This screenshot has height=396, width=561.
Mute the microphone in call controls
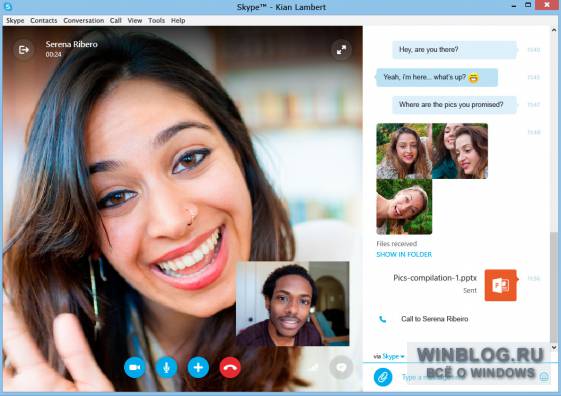[166, 367]
